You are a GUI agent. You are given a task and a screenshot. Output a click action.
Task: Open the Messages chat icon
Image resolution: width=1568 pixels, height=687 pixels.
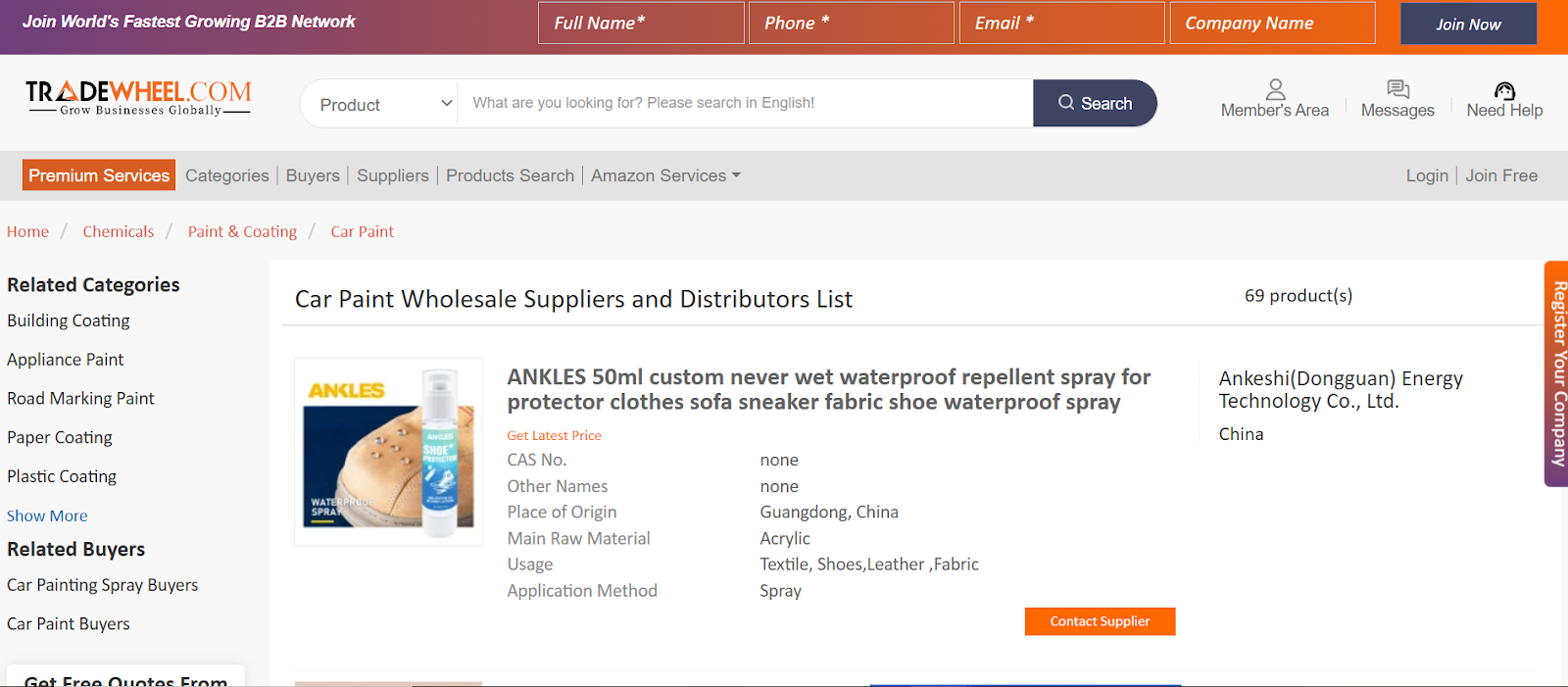1397,89
